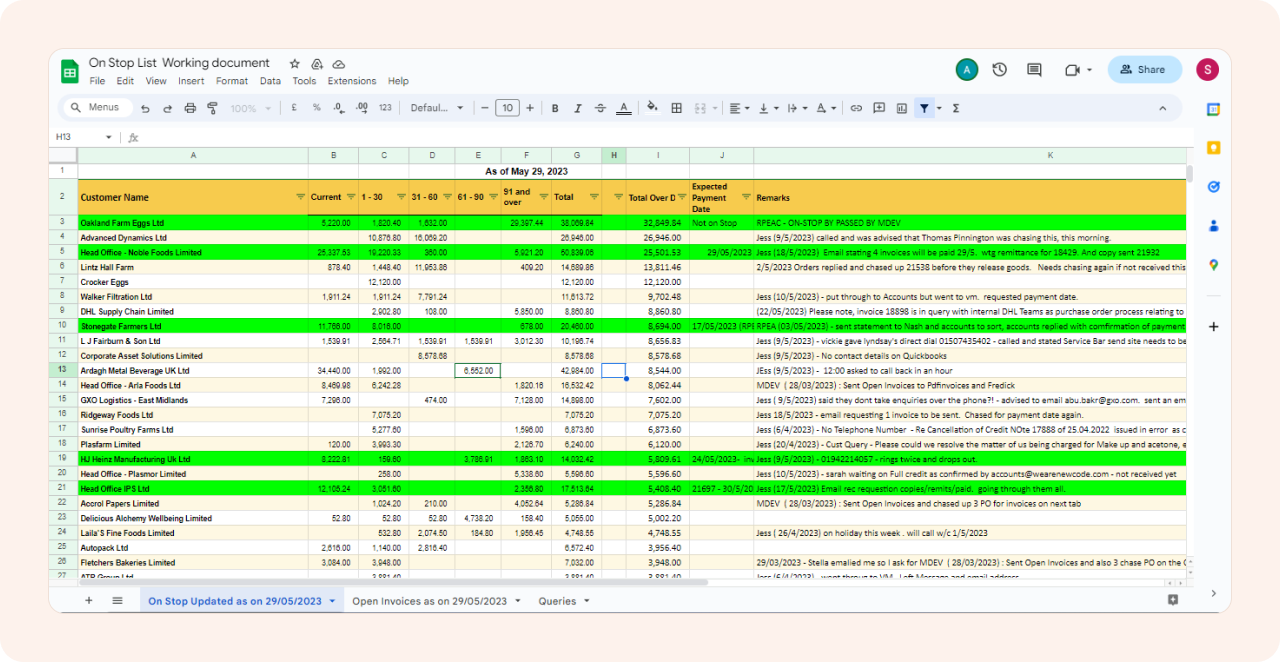Star the On Stop List document

[x=294, y=63]
